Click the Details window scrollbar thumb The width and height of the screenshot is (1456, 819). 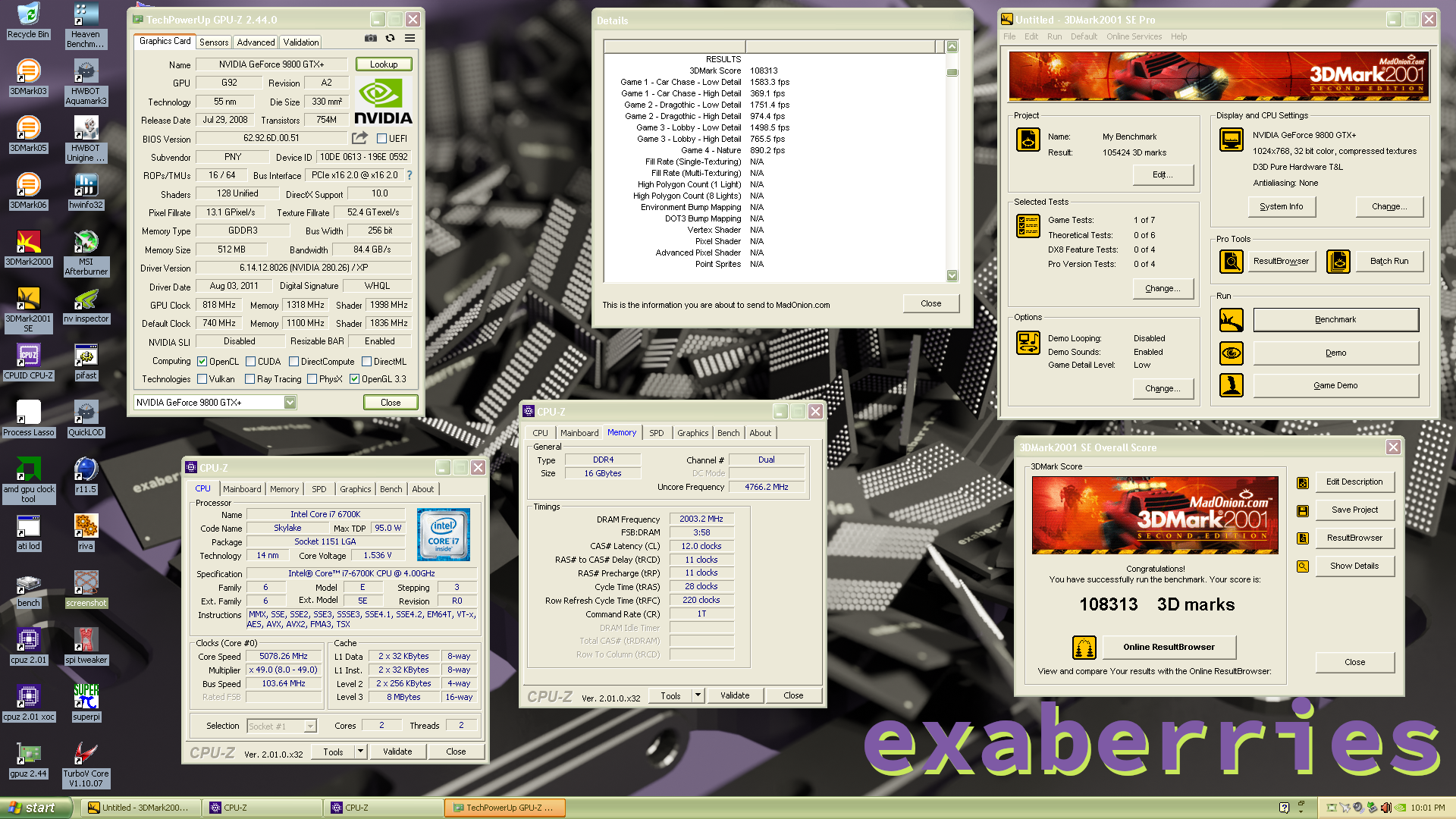[952, 73]
